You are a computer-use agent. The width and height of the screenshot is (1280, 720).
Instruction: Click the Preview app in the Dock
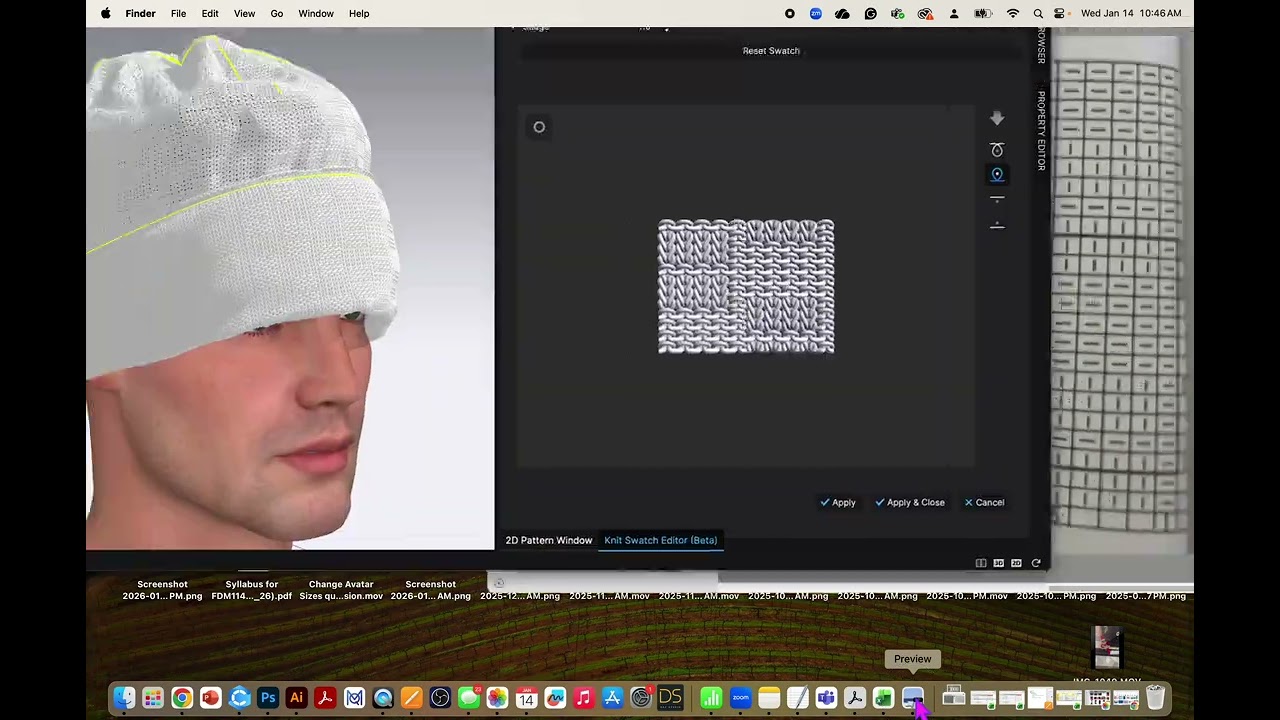(x=912, y=698)
